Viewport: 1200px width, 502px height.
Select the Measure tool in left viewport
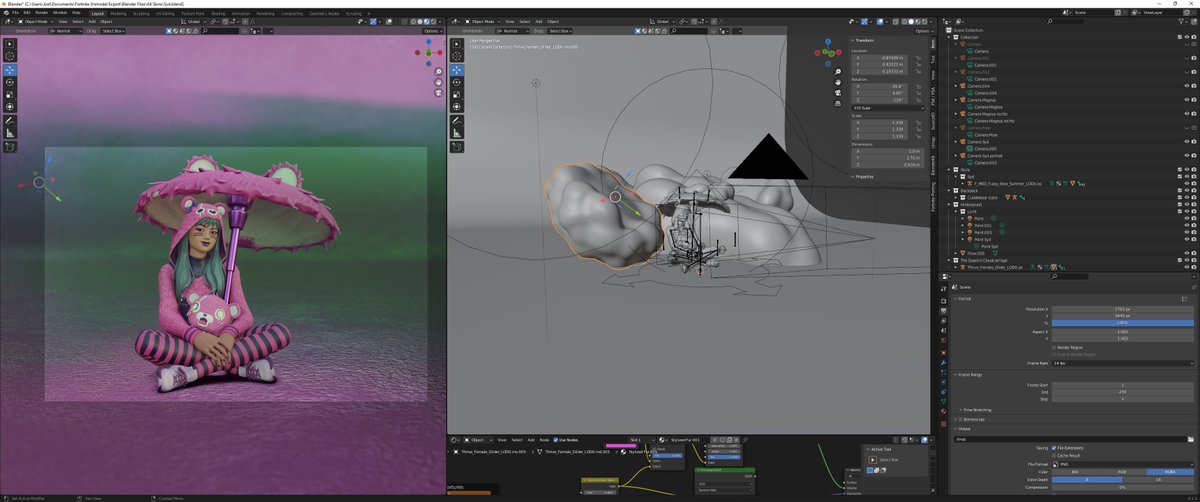click(x=10, y=132)
